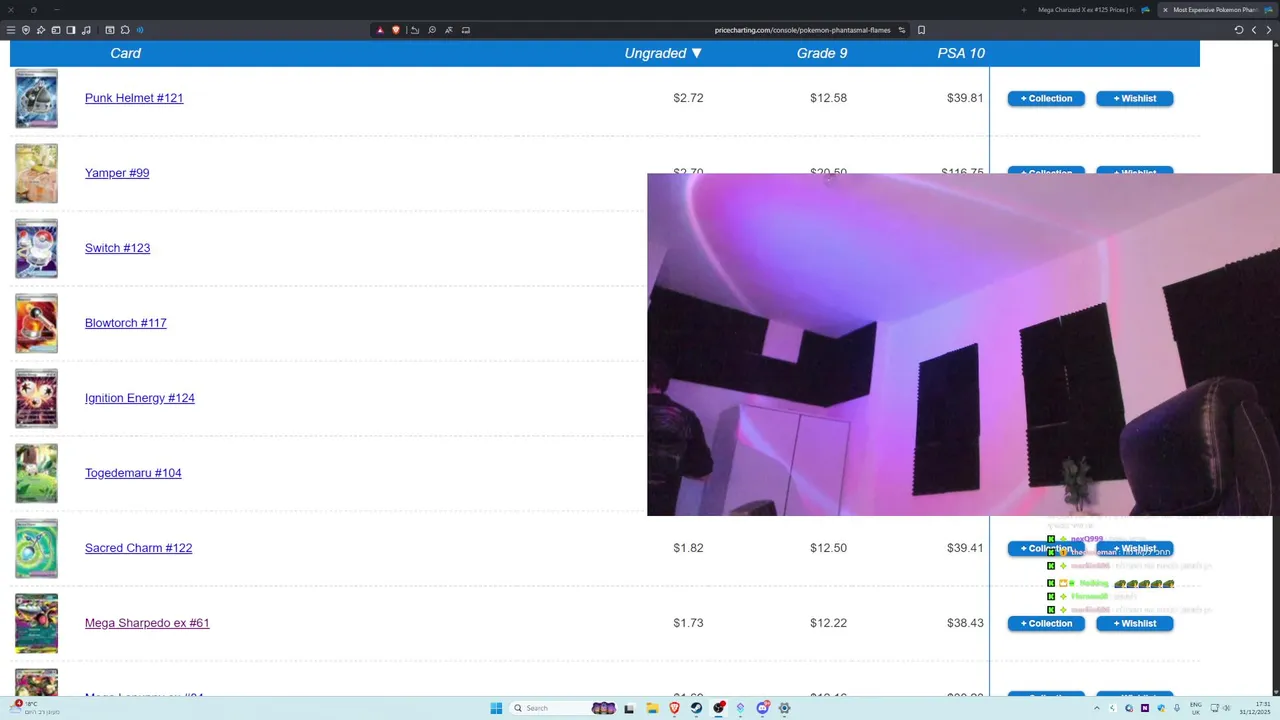Click the triangle rewards icon
This screenshot has width=1280, height=720.
(x=380, y=30)
